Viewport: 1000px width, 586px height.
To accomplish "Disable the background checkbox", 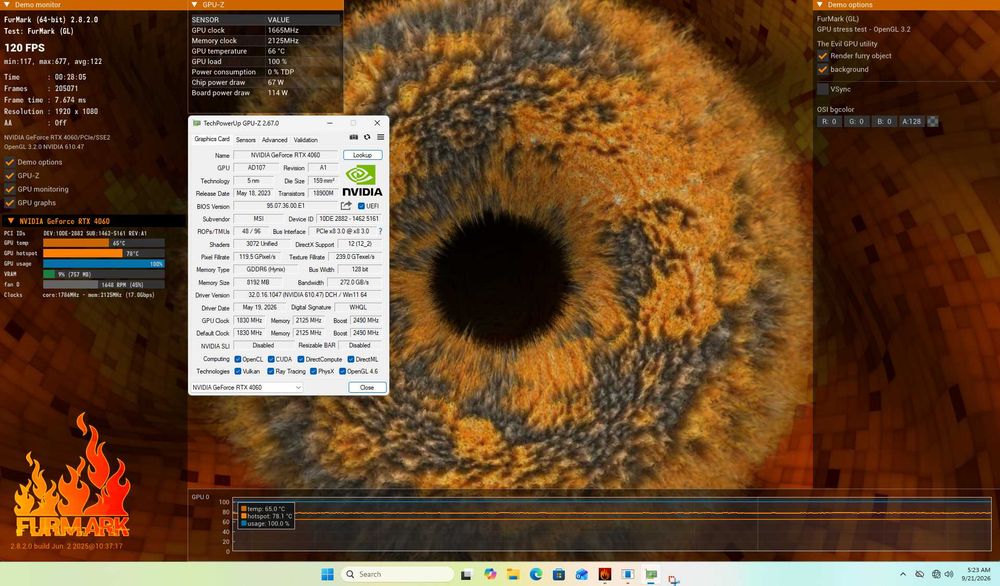I will tap(823, 70).
